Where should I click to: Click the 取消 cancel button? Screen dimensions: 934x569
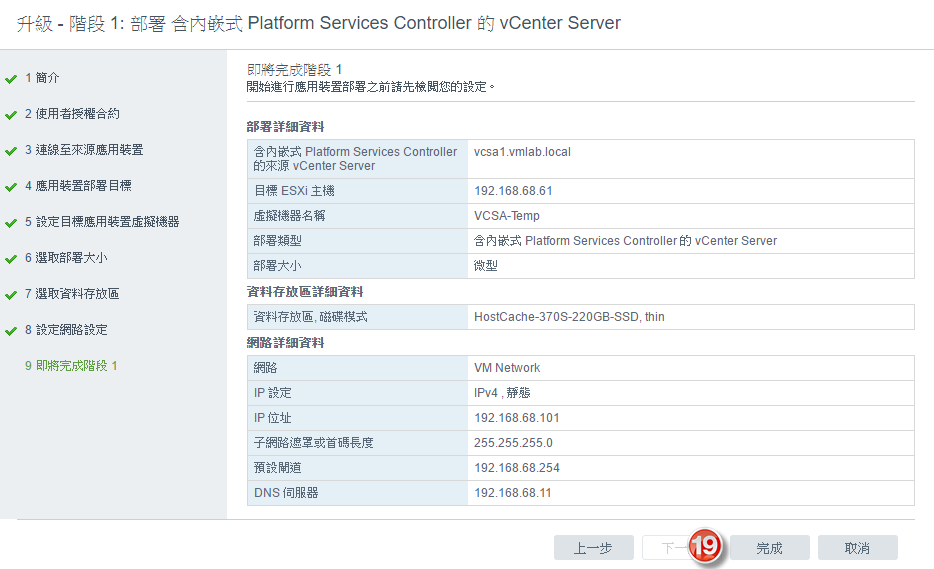point(857,548)
